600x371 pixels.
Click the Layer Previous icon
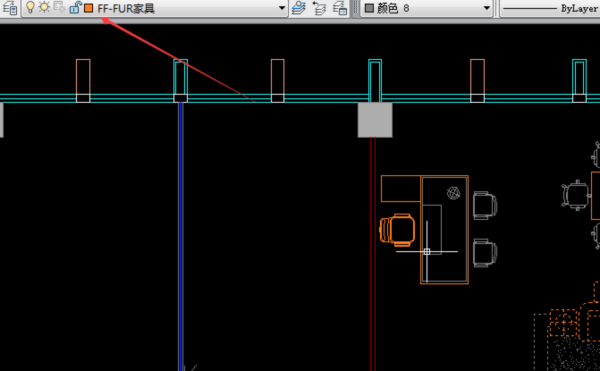pyautogui.click(x=319, y=8)
